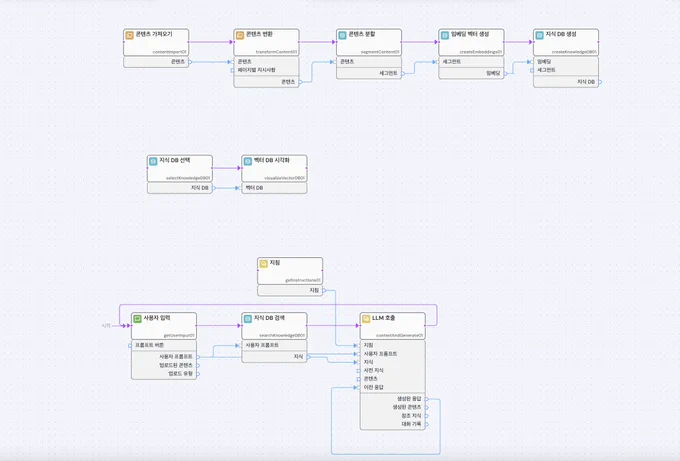Click the 이전 응답 input row
680x461 pixels.
coord(392,388)
